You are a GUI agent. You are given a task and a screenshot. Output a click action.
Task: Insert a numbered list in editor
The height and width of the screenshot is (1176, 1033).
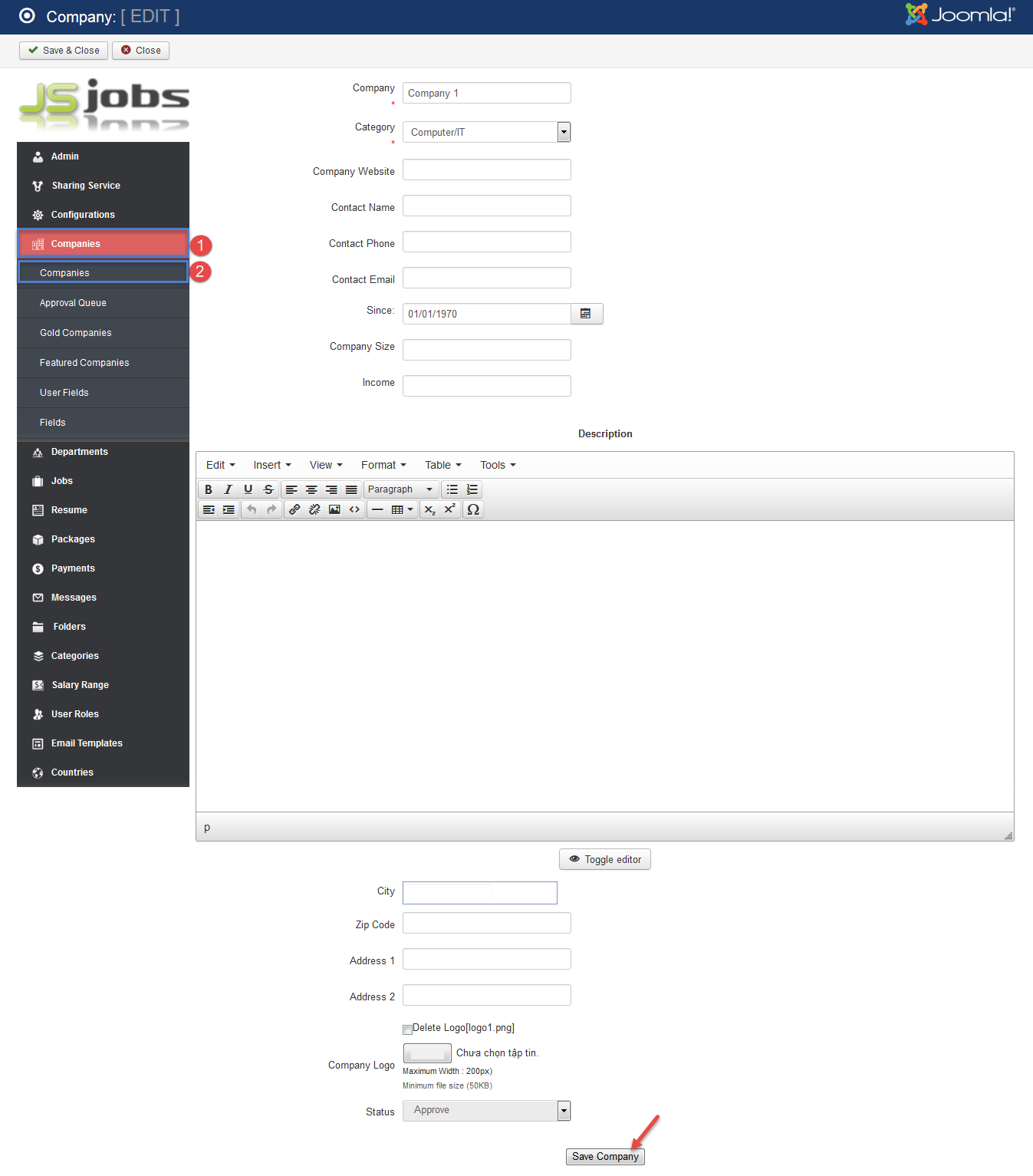pos(472,489)
